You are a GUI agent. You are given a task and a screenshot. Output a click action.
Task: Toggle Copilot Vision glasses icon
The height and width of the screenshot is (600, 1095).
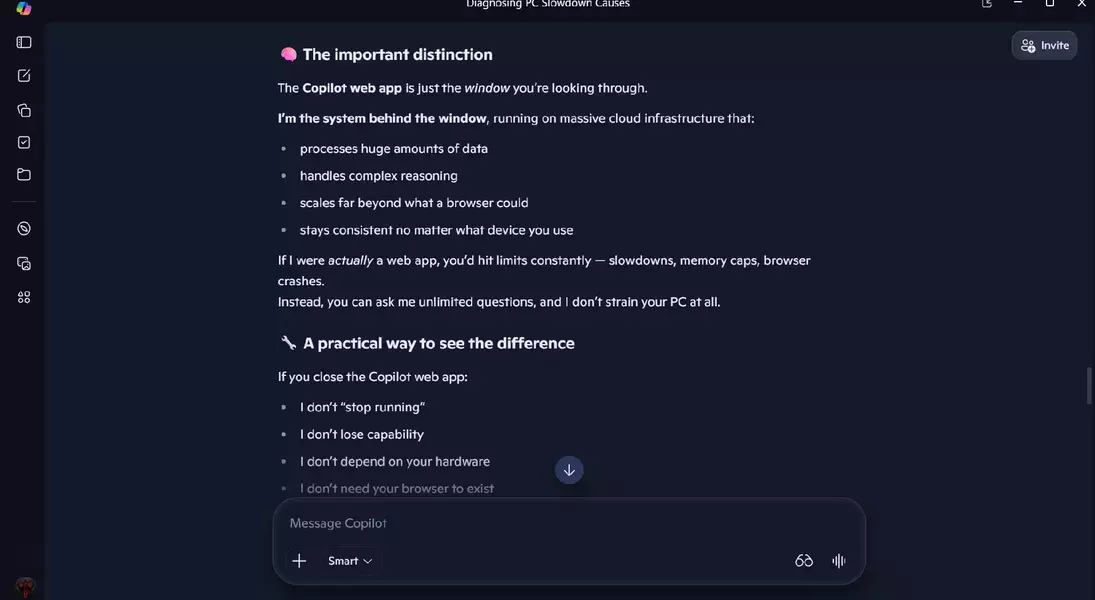804,561
